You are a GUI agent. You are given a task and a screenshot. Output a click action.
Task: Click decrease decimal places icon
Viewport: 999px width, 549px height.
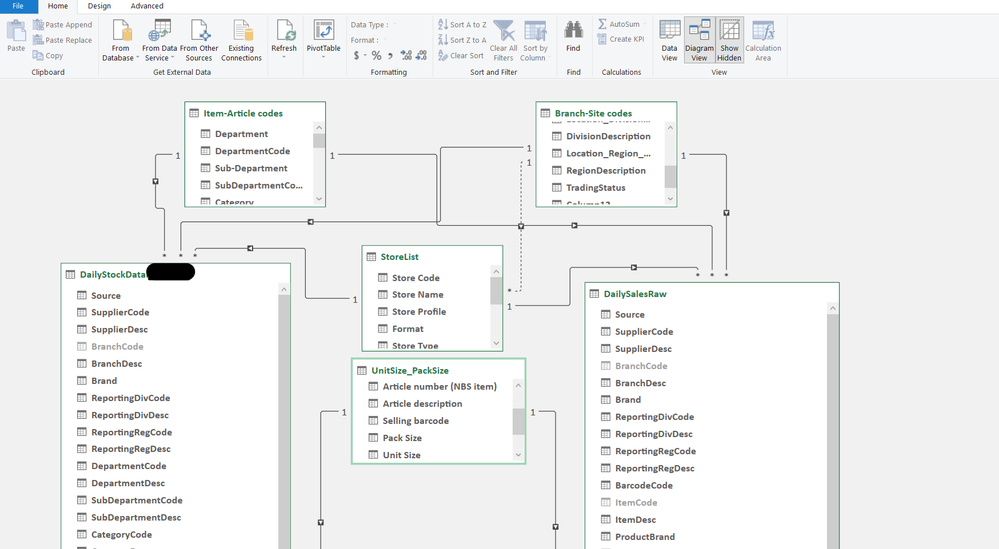click(x=421, y=55)
